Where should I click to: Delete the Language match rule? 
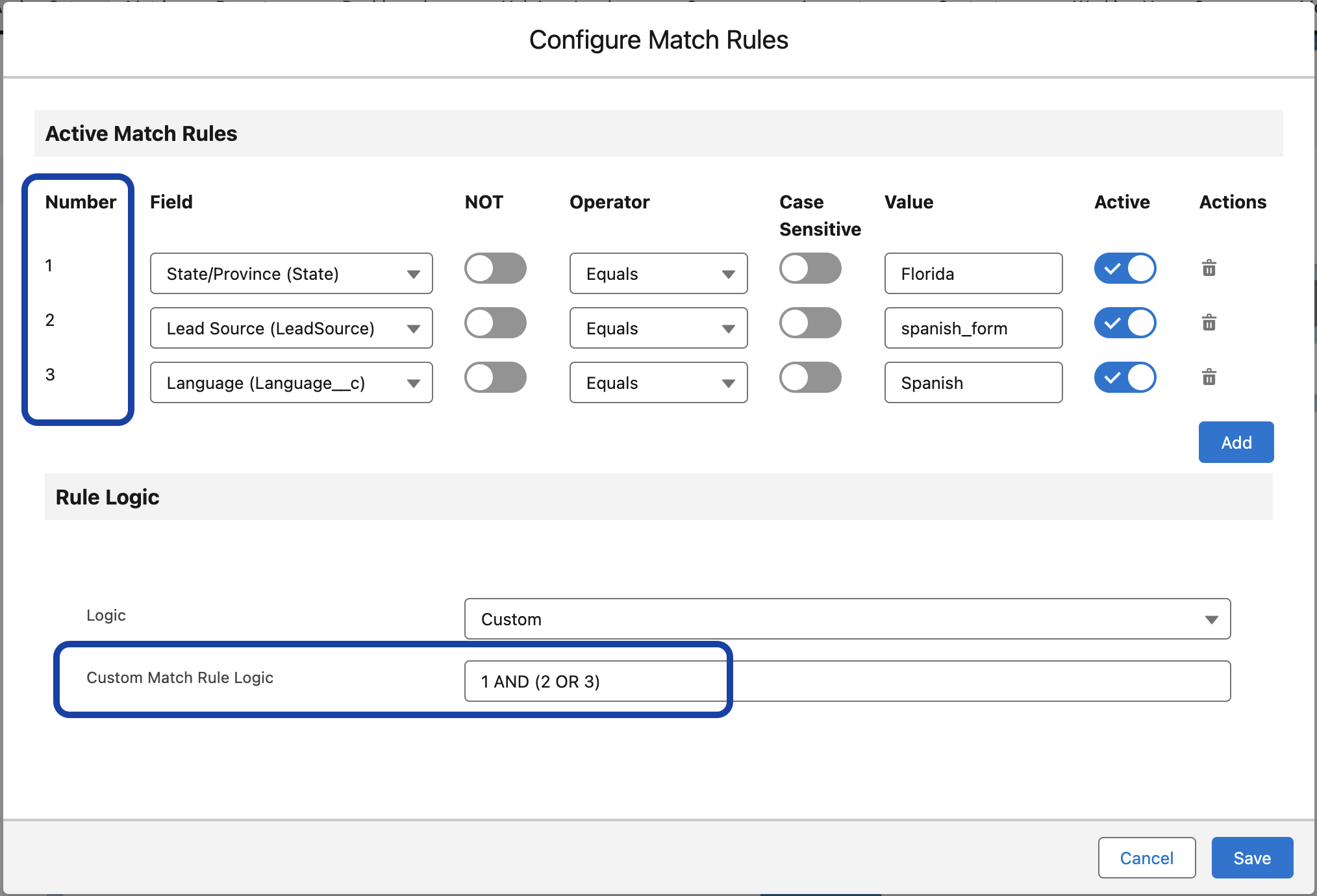click(1209, 377)
